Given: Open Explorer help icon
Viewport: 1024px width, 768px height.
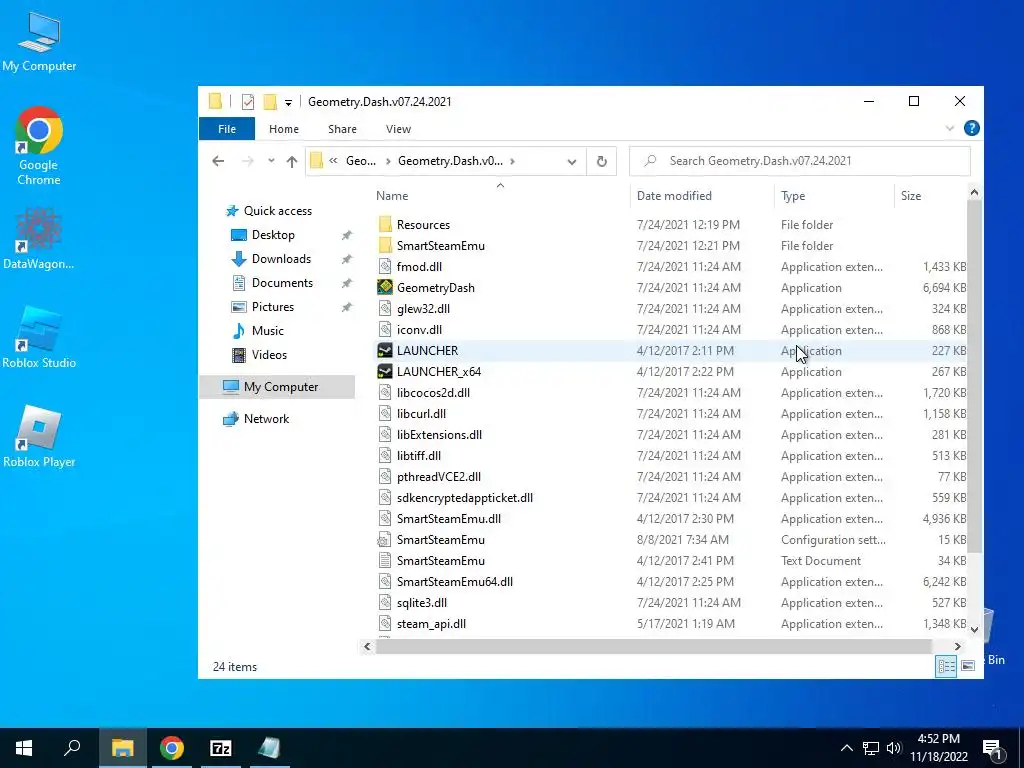Looking at the screenshot, I should [x=971, y=128].
